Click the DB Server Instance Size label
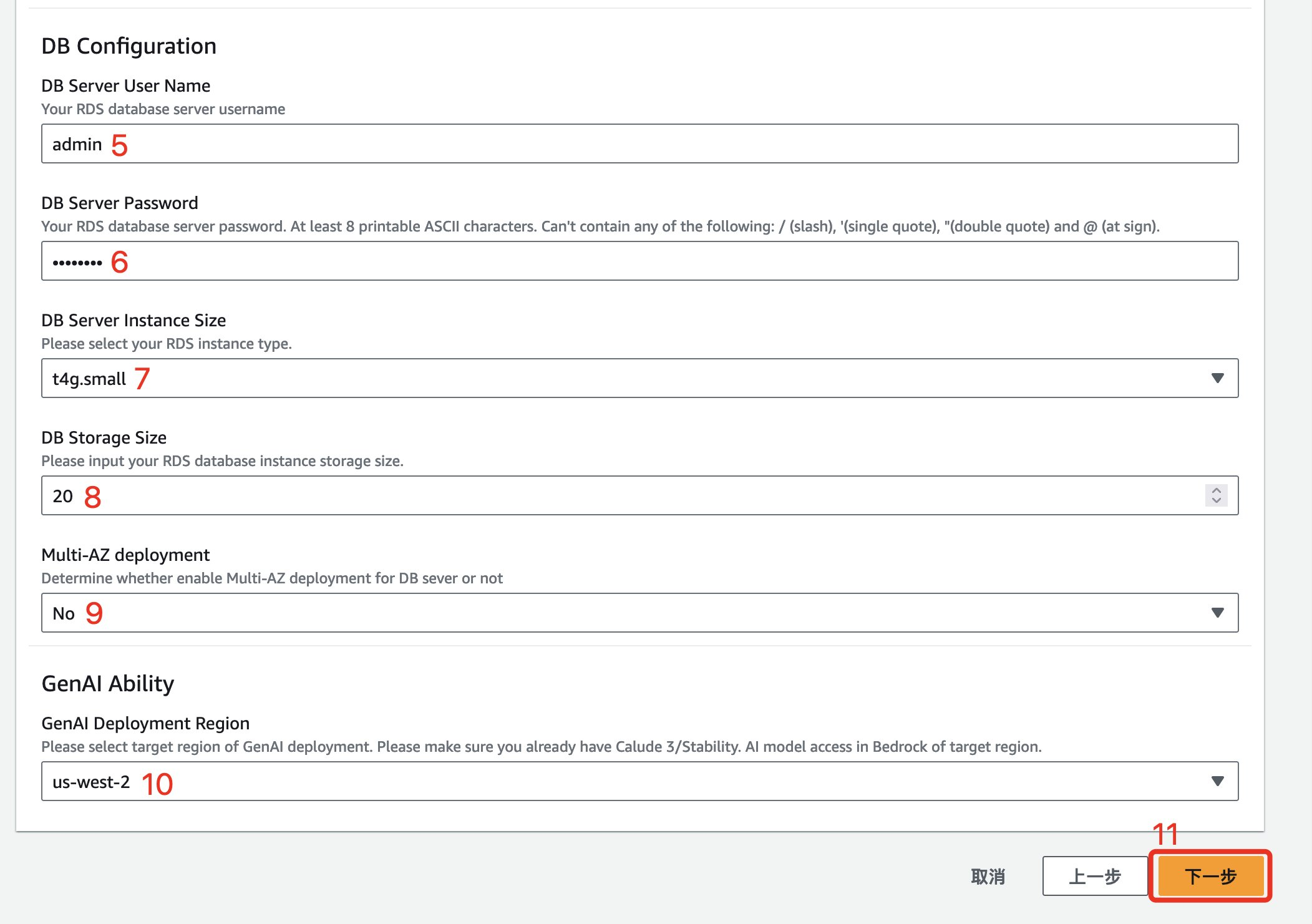 pos(134,320)
